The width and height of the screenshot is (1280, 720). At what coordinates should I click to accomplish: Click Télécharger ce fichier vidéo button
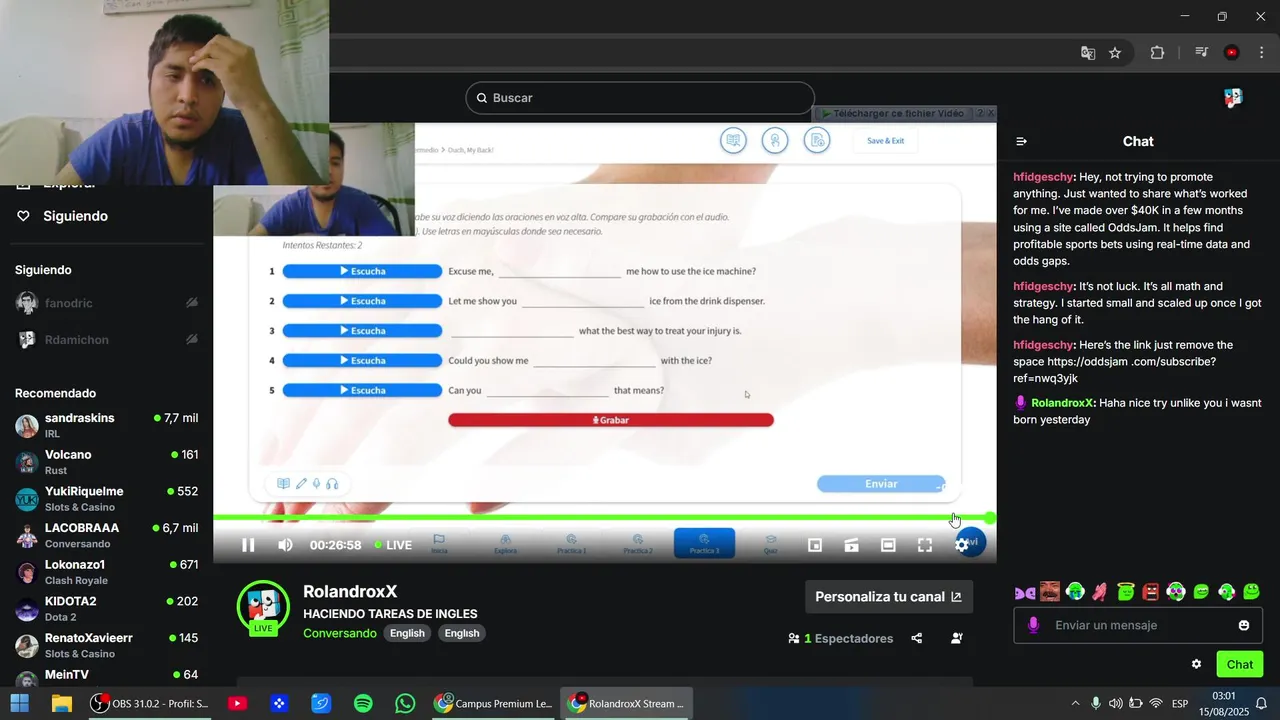[x=892, y=113]
